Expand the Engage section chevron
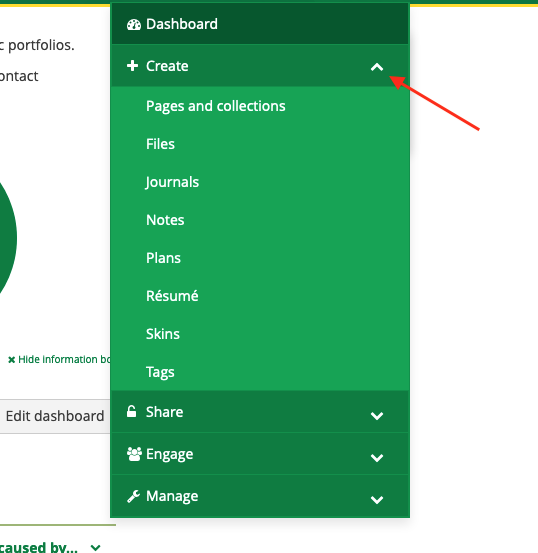The height and width of the screenshot is (553, 538). [377, 458]
